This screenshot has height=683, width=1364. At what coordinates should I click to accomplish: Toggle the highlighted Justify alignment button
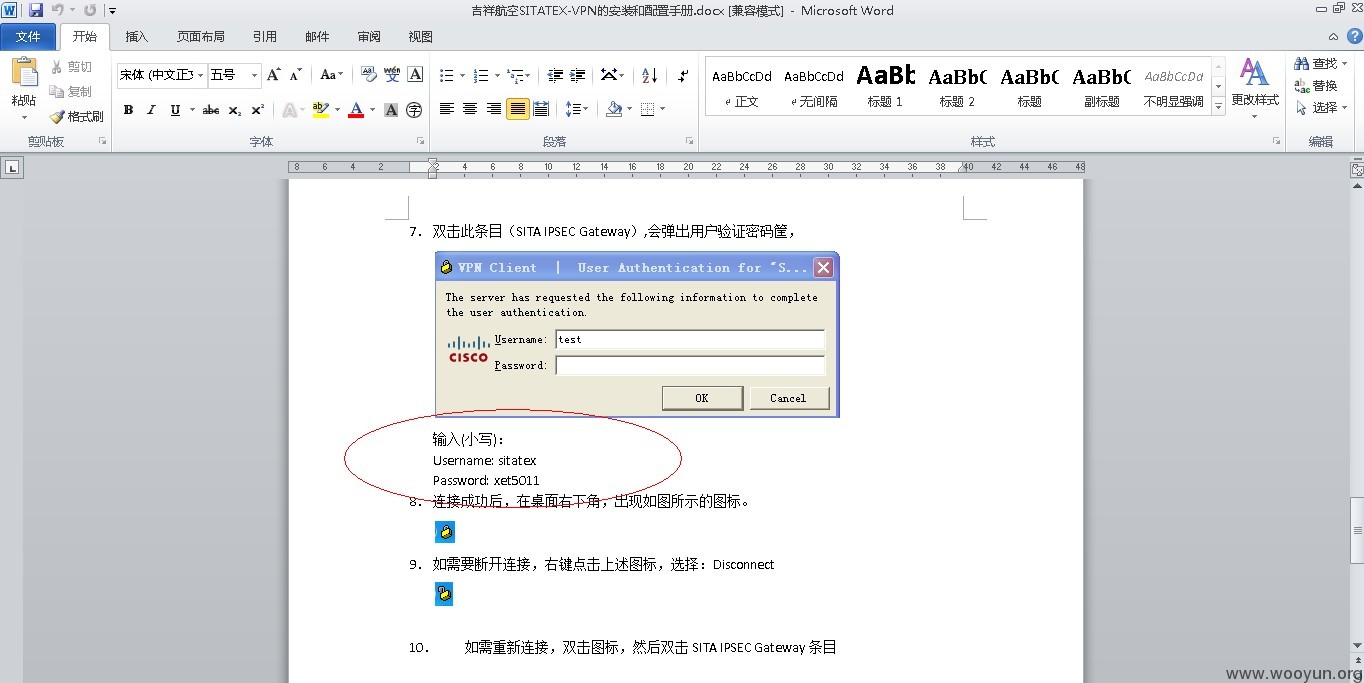point(517,109)
